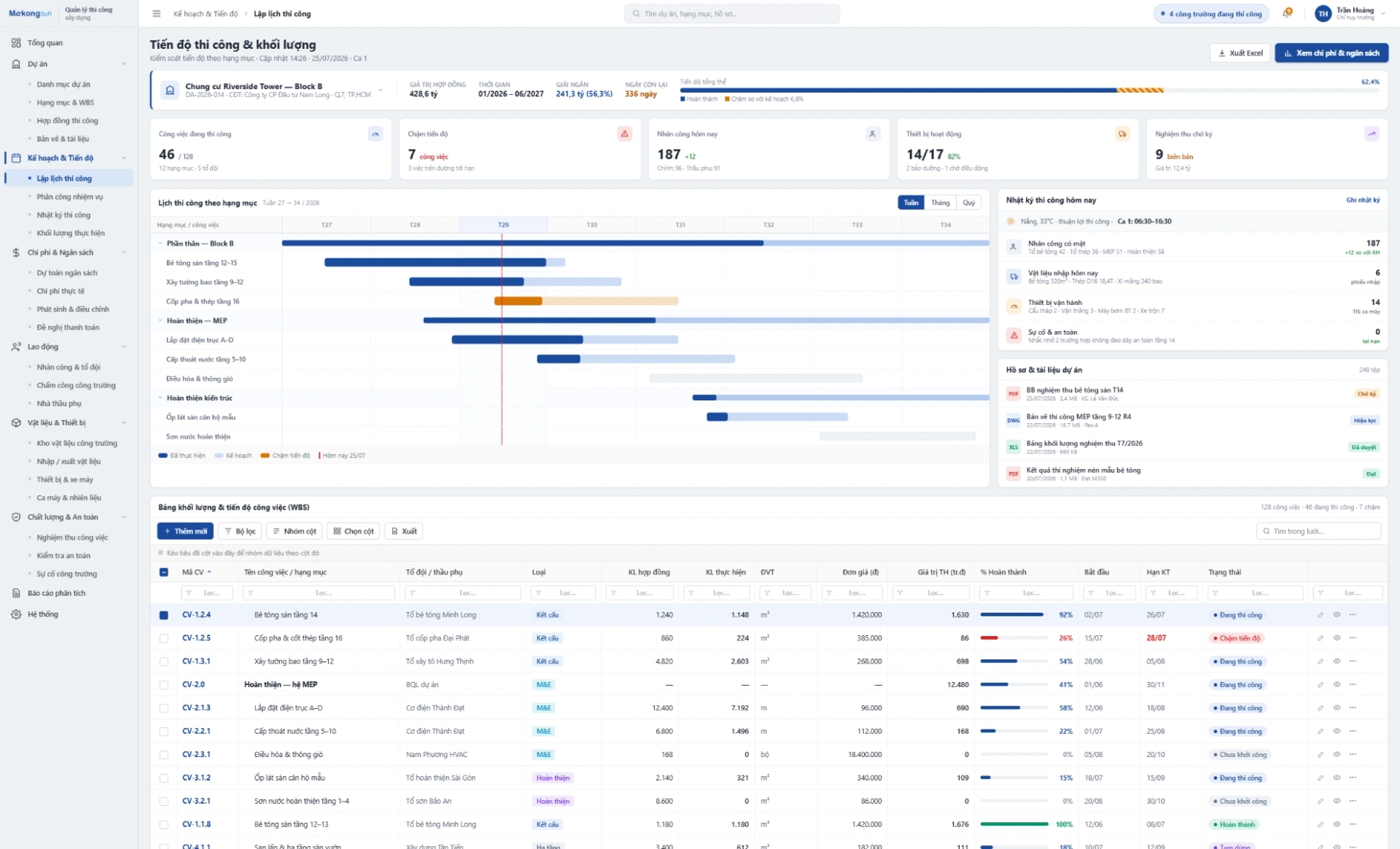Click the Sự cố & an toàn alert icon
Screen dimensions: 1400x849
tap(1014, 336)
